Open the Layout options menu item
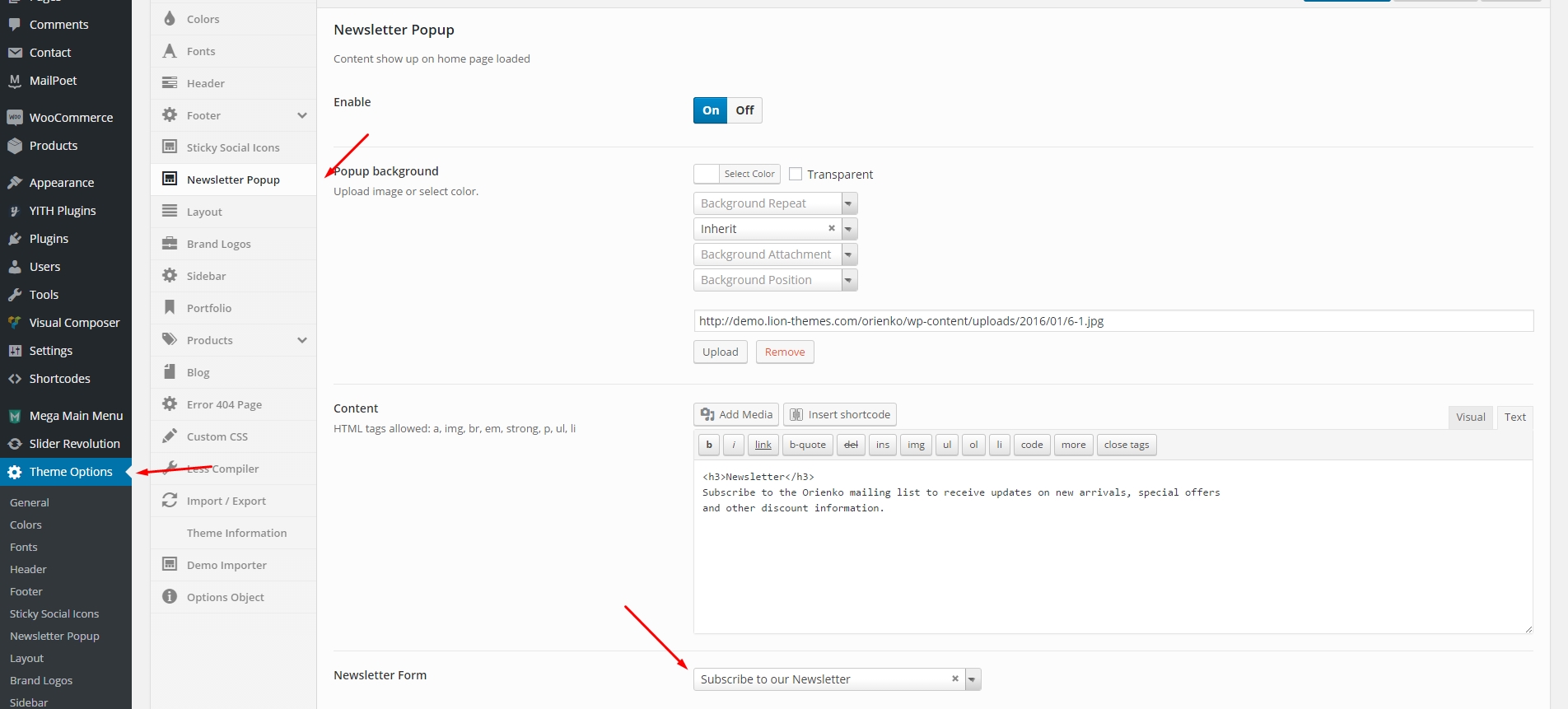1568x709 pixels. 204,212
